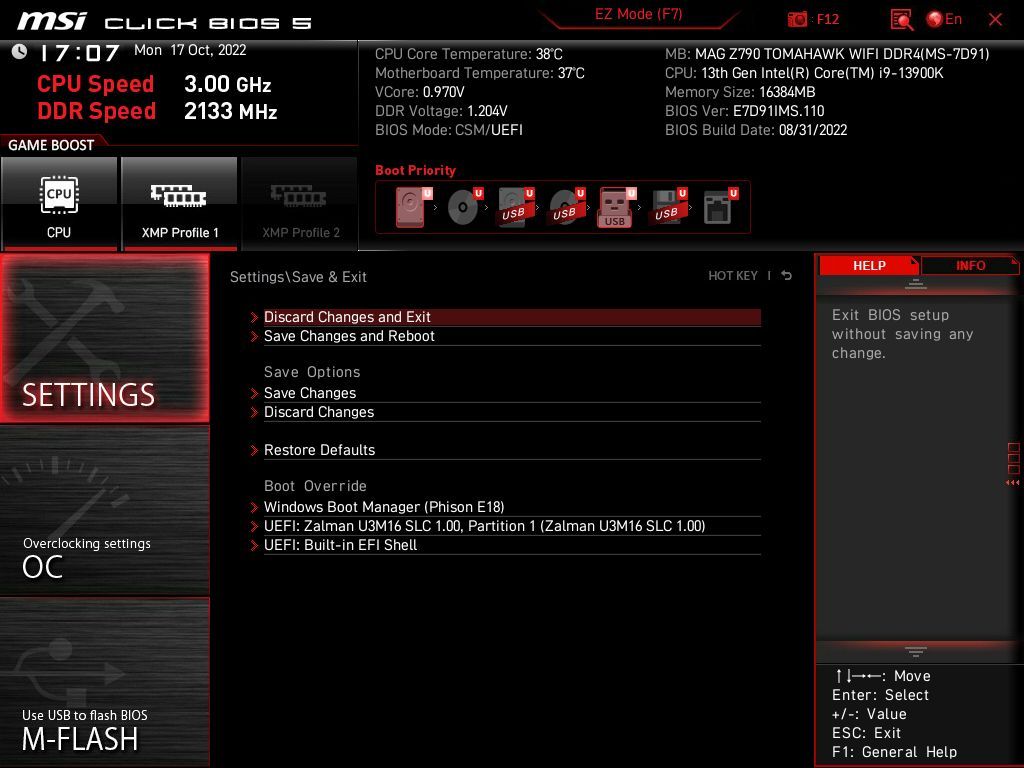Click the clock icon by the time
The height and width of the screenshot is (768, 1024).
20,52
